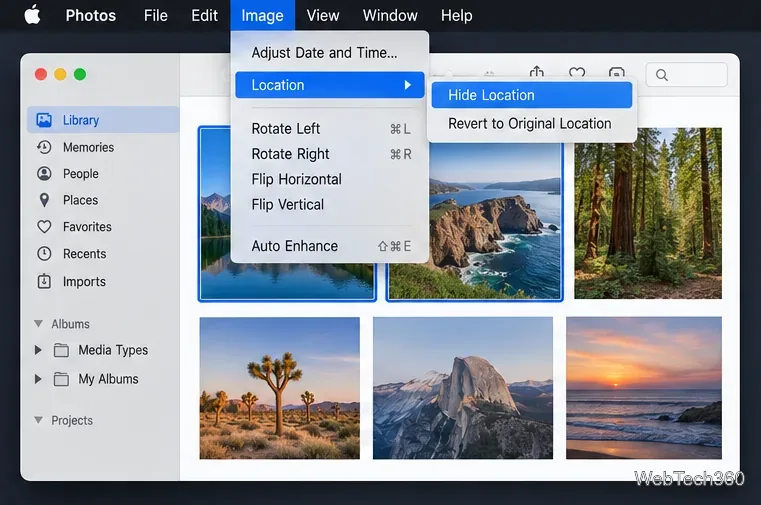Viewport: 761px width, 505px height.
Task: Choose Flip Horizontal
Action: click(x=330, y=179)
